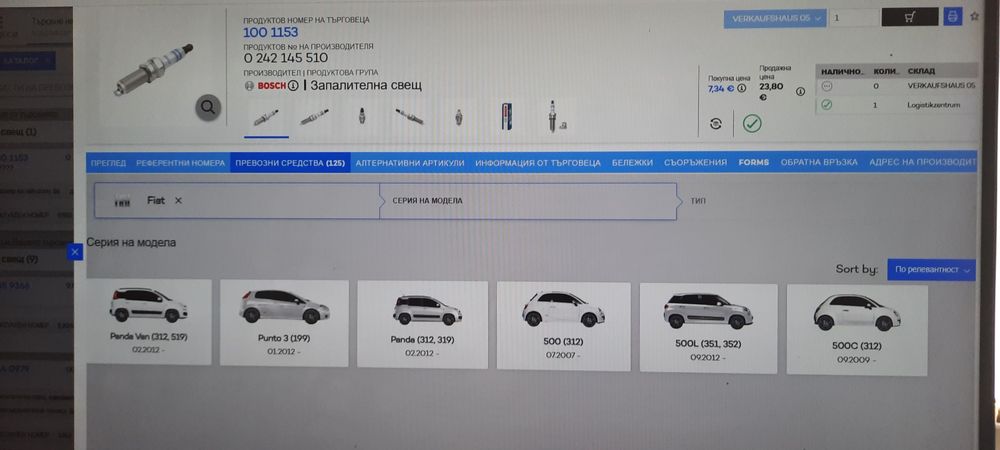
Task: Show purchase price info next to 7,34 €
Action: point(741,89)
